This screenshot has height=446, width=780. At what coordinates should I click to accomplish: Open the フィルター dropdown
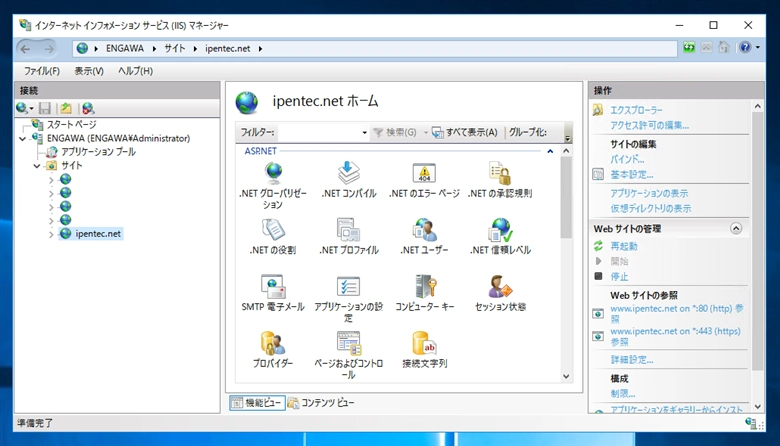point(365,132)
